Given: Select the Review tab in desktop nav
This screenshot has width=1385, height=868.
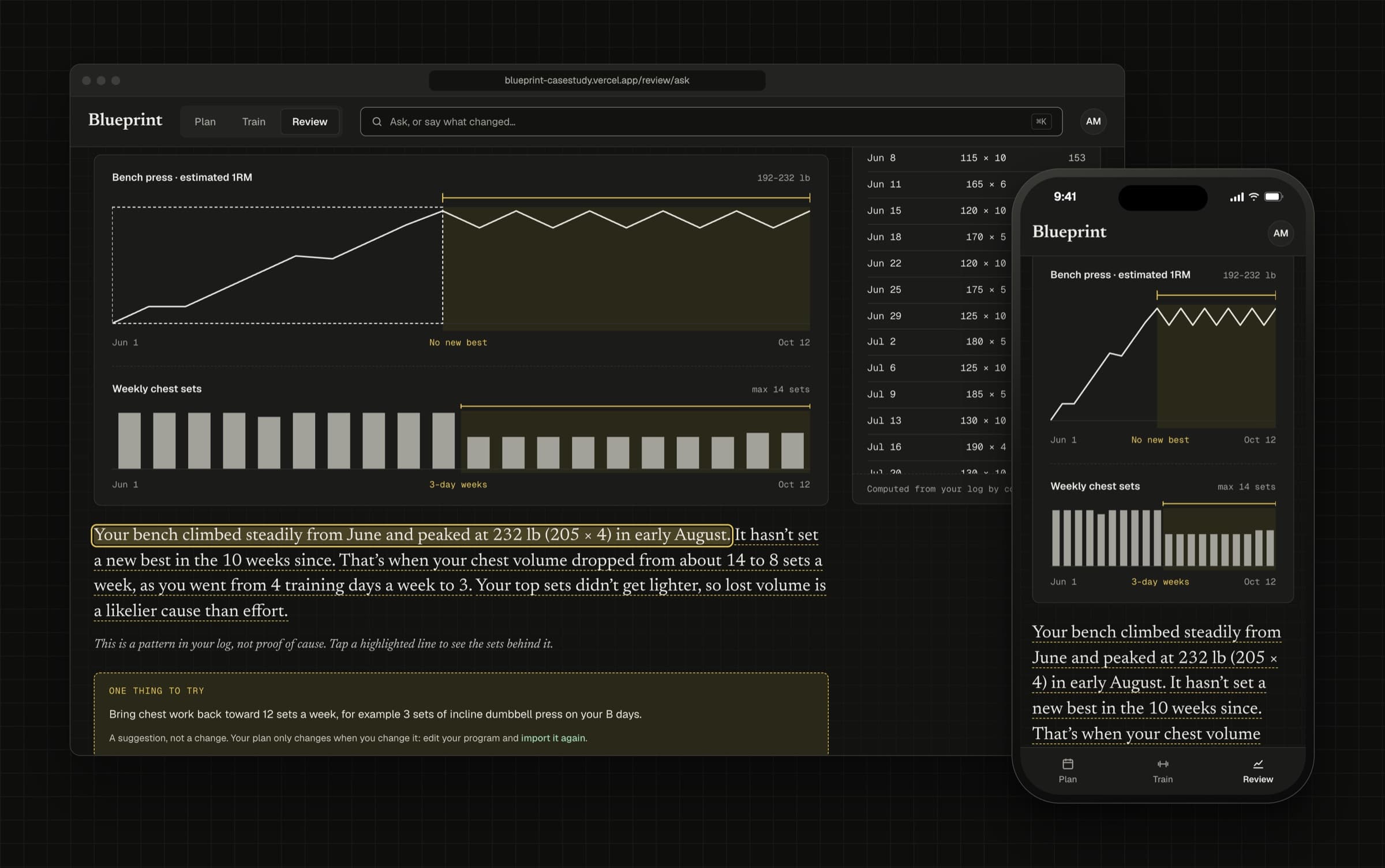Looking at the screenshot, I should (x=309, y=122).
